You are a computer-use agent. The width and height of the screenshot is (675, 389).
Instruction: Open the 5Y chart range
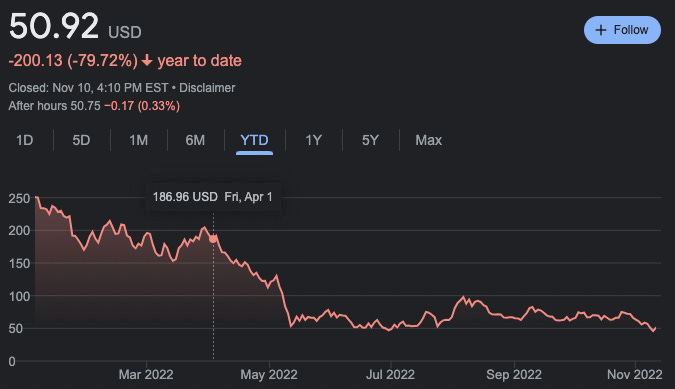pos(370,140)
